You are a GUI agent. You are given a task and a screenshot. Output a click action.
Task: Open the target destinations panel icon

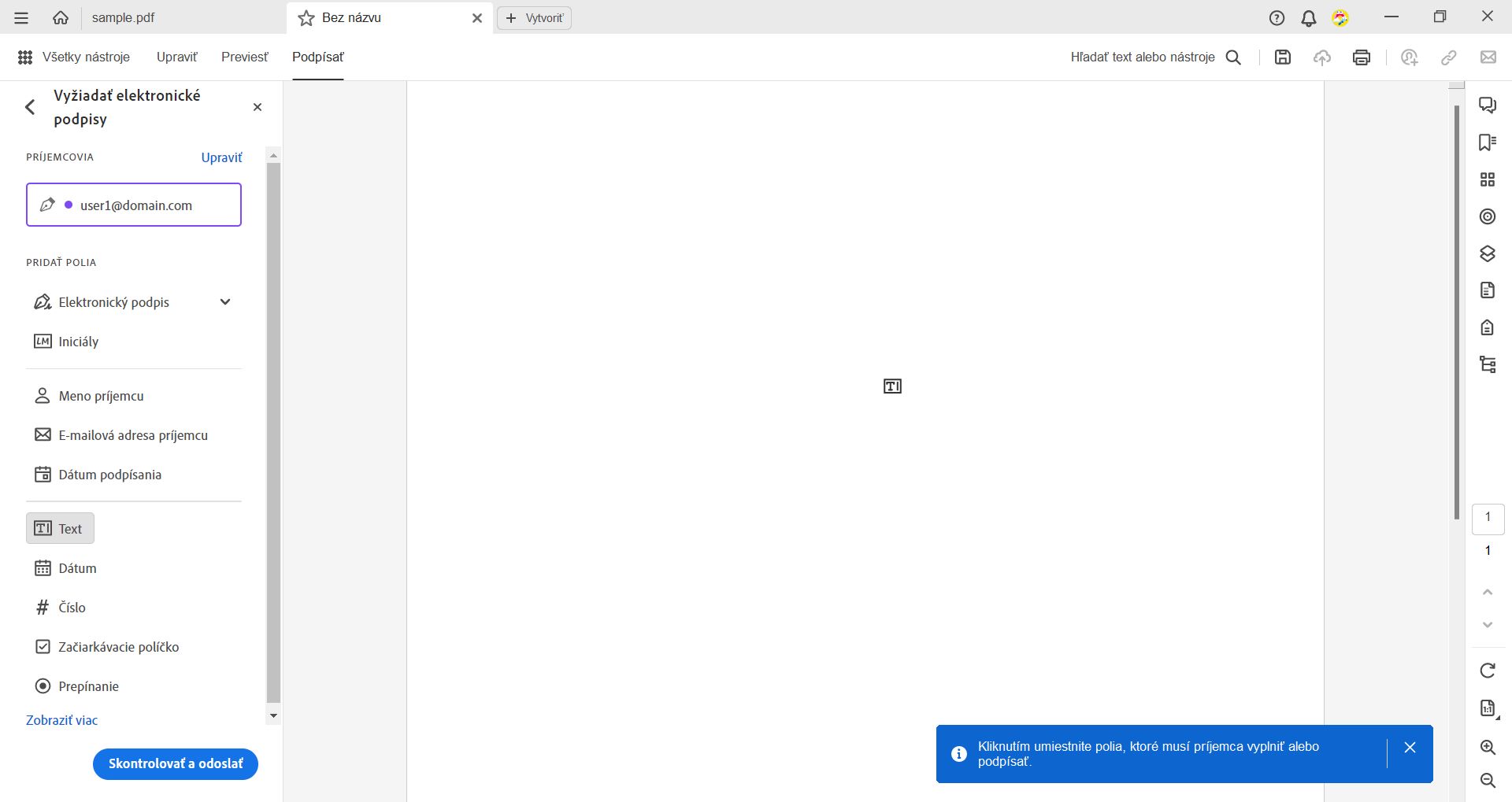point(1488,216)
